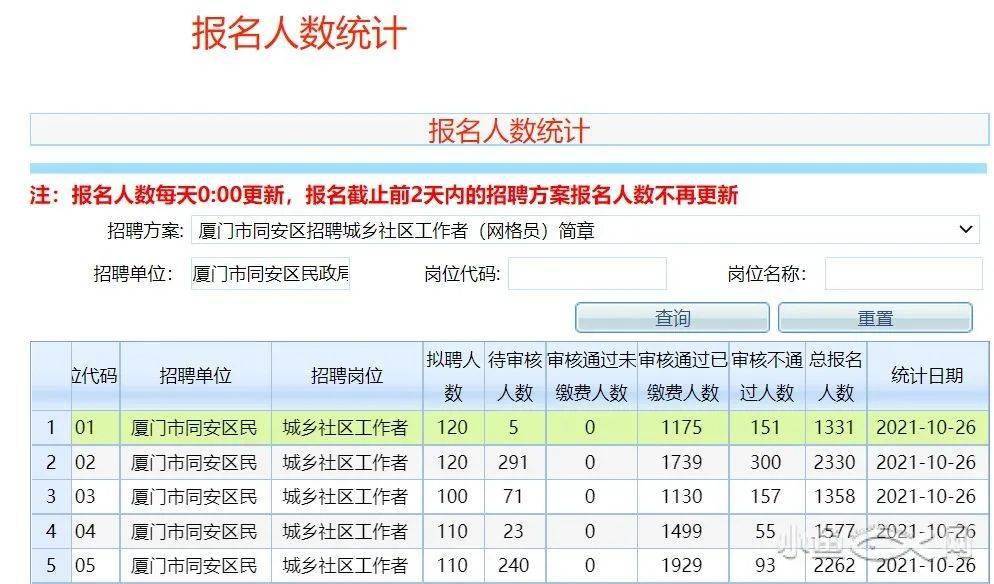Click the 招聘岗位 column header

tap(346, 376)
